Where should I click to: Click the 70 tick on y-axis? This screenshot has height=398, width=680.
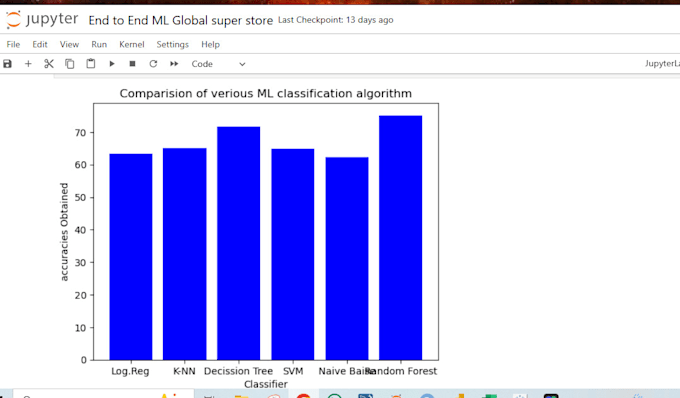pyautogui.click(x=80, y=133)
